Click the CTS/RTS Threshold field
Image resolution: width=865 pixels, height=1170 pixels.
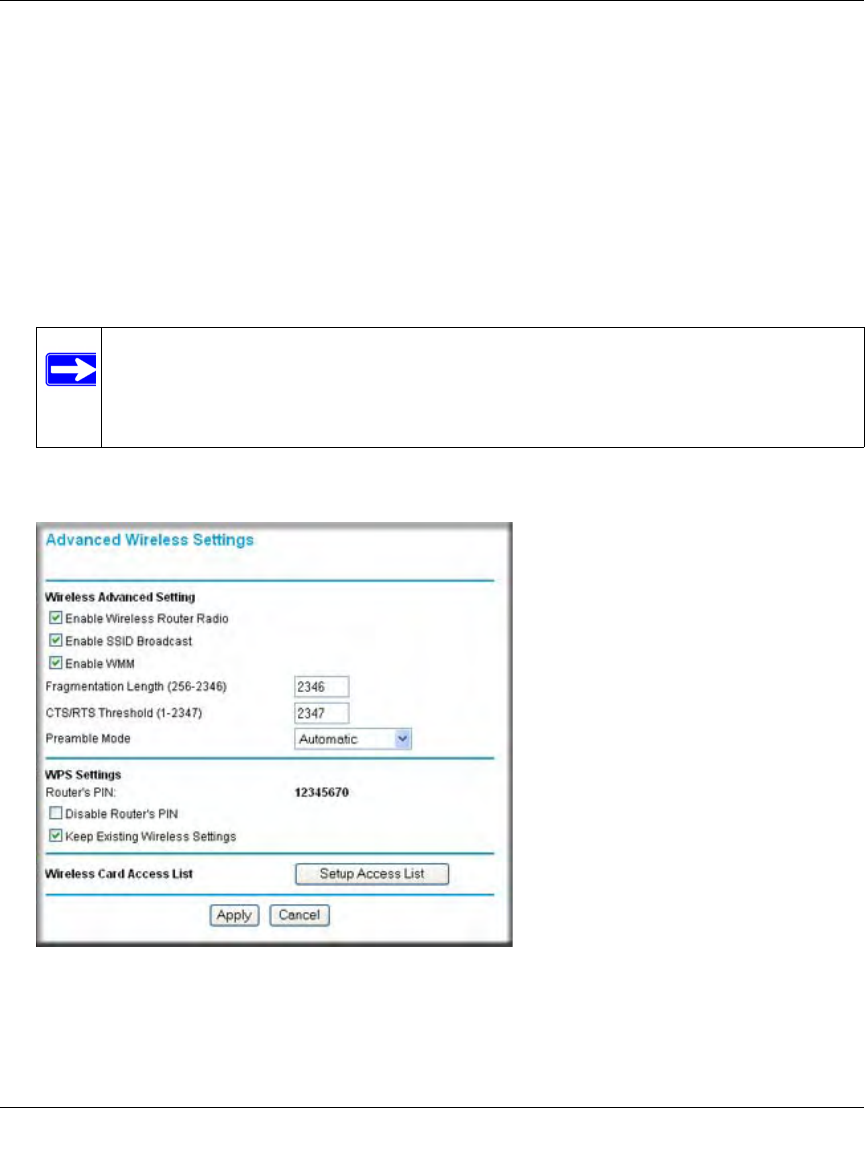pyautogui.click(x=322, y=713)
